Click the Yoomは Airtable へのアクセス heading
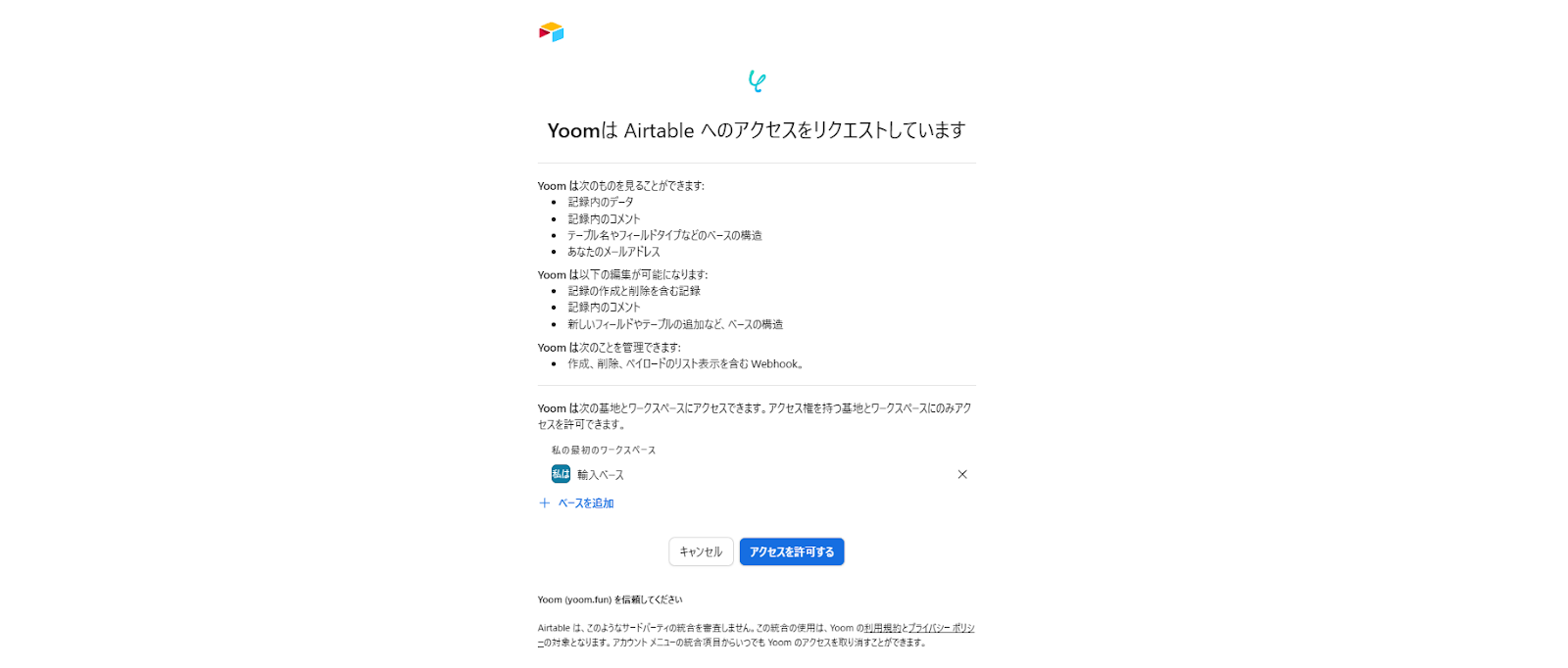Viewport: 1568px width, 668px height. 757,130
